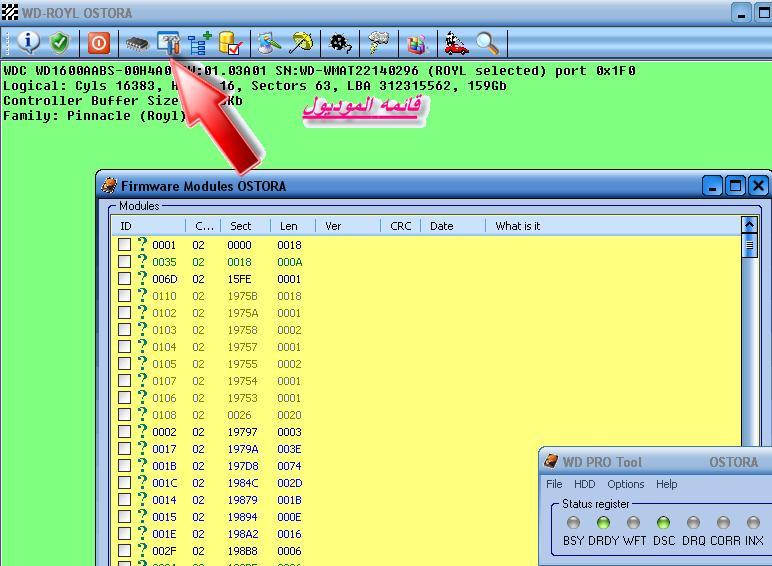Check the box for module 0108
The image size is (772, 566).
(x=125, y=414)
